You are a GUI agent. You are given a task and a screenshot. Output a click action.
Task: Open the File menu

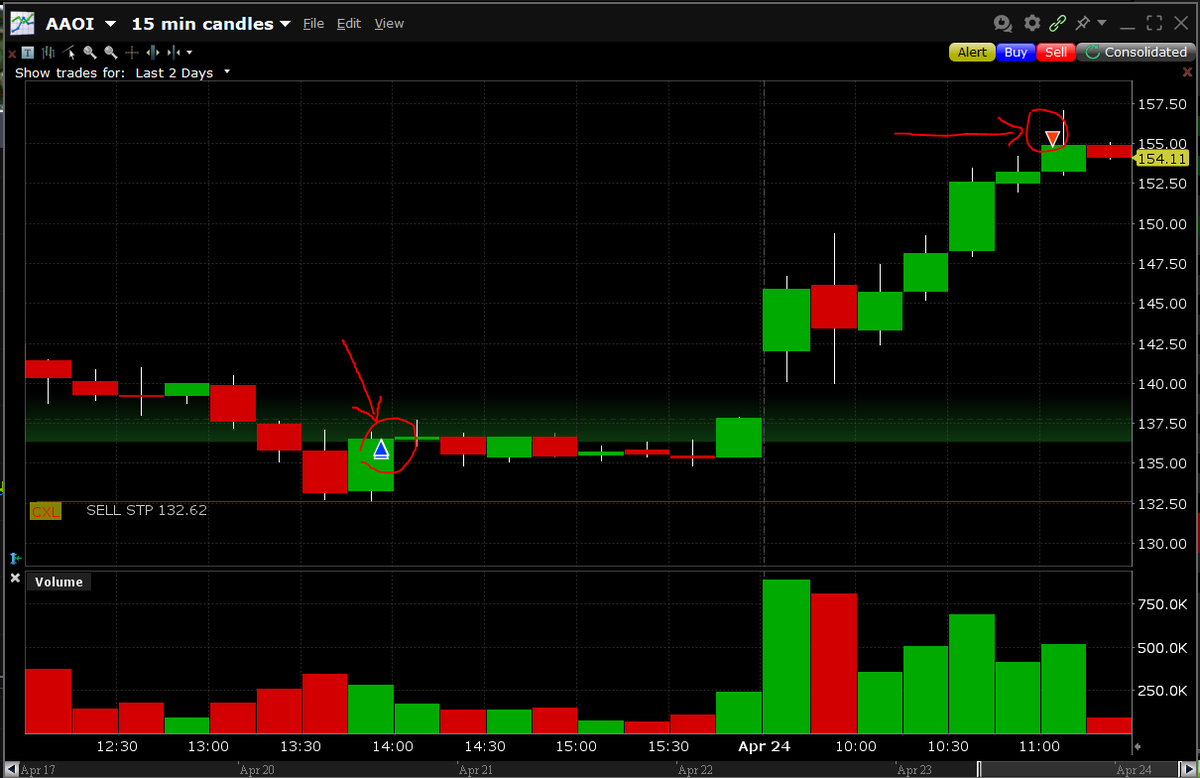[x=313, y=24]
